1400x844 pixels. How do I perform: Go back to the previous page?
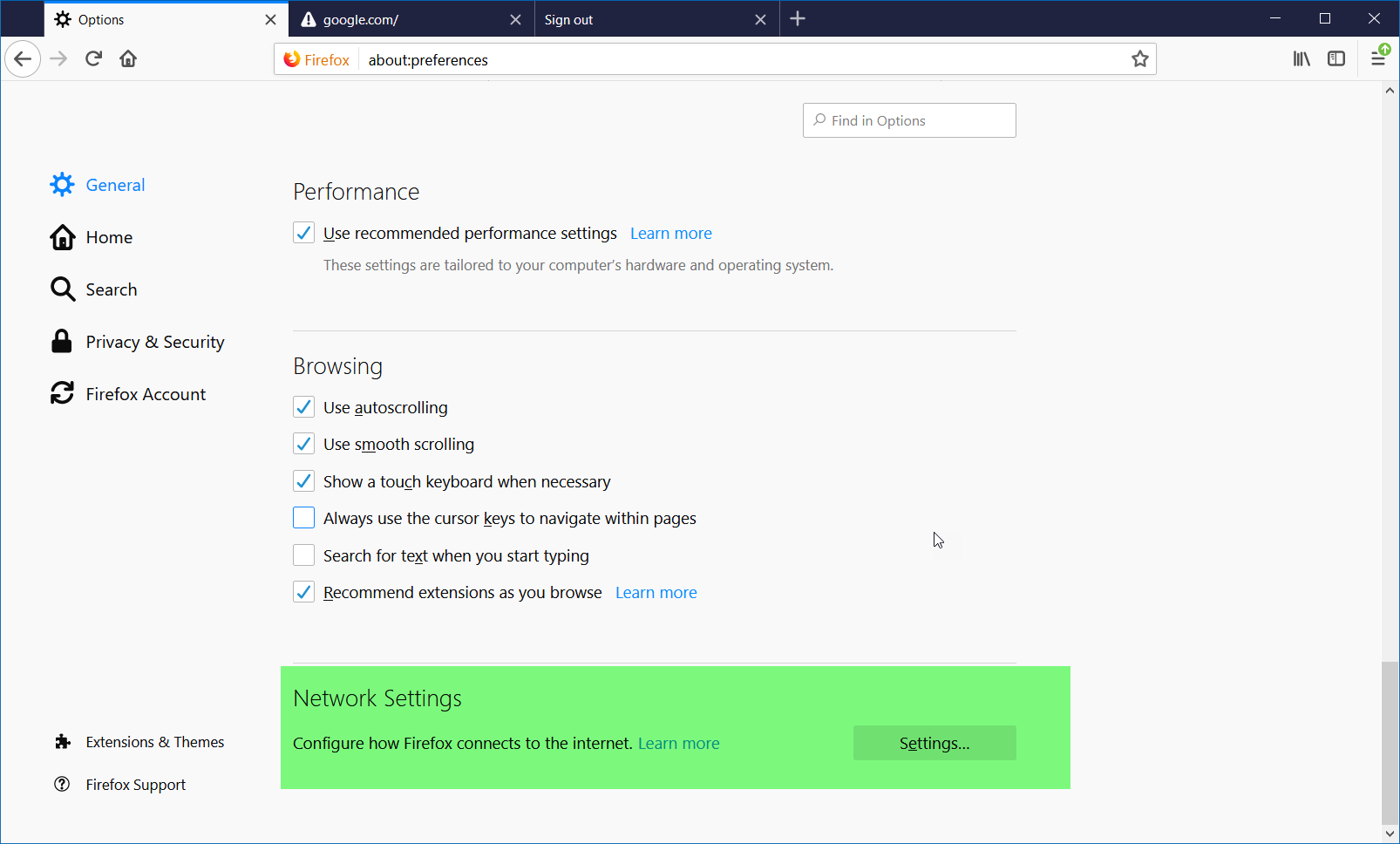[23, 59]
